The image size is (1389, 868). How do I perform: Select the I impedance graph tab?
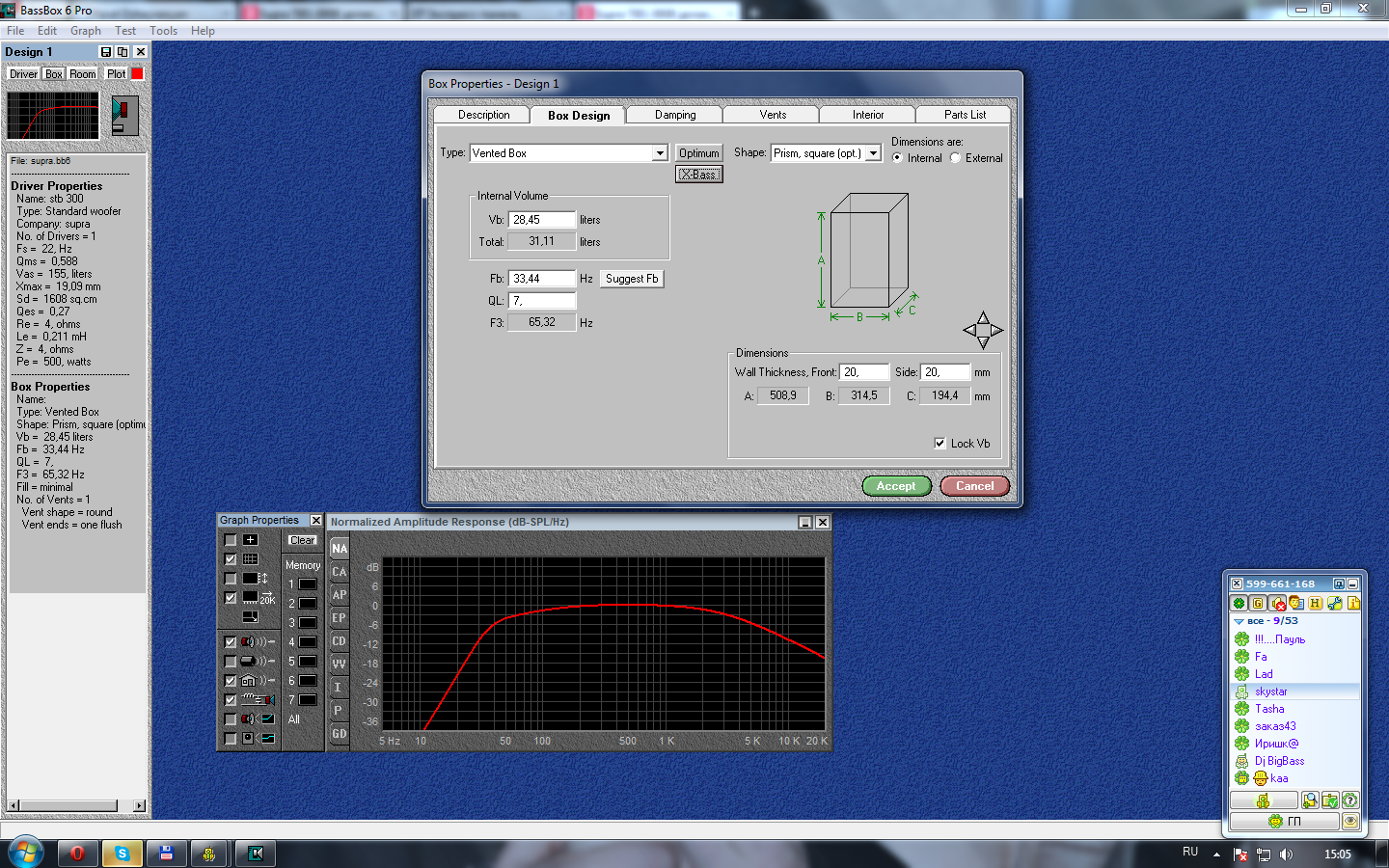pyautogui.click(x=340, y=687)
